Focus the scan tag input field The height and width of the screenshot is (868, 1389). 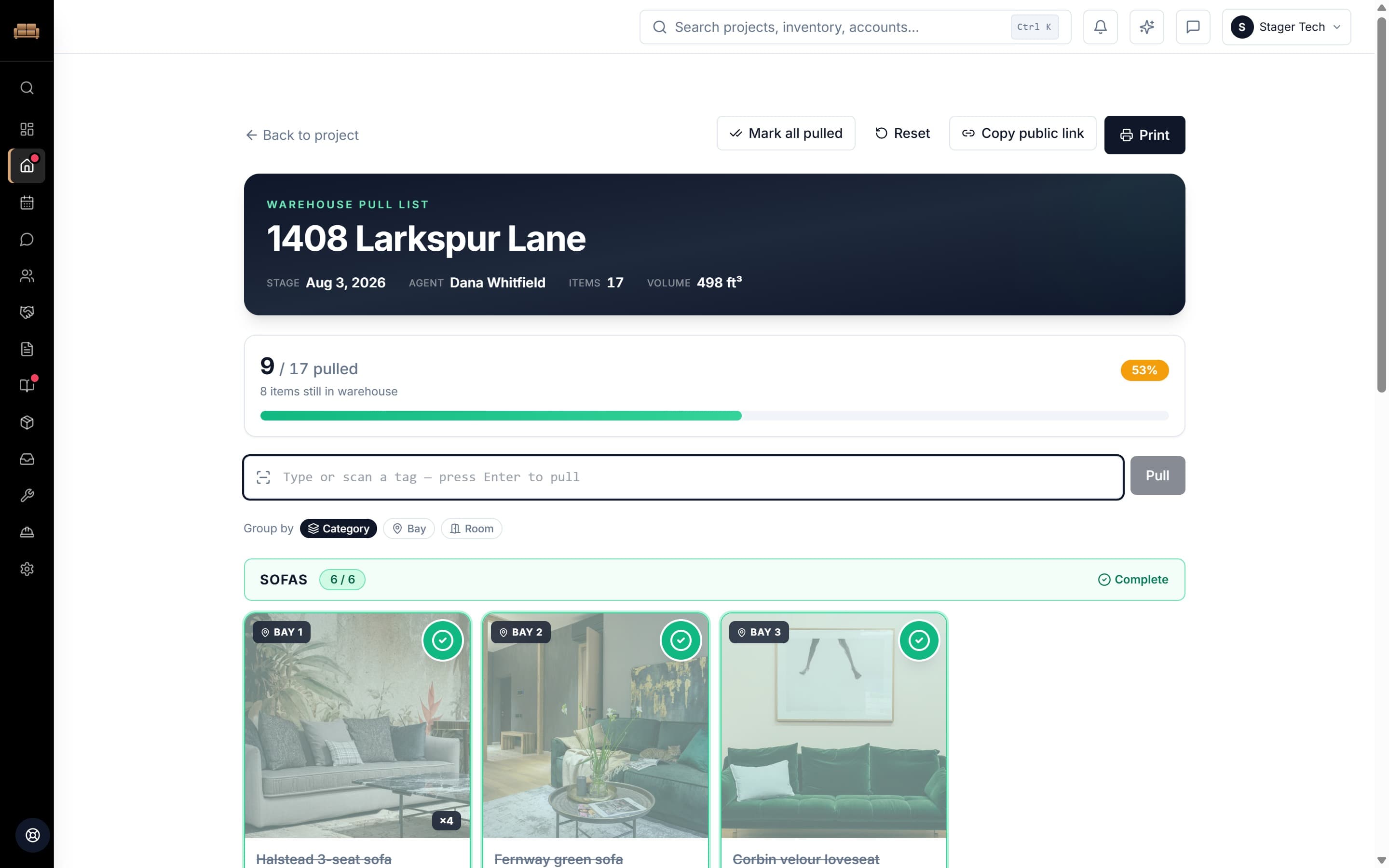[x=683, y=477]
